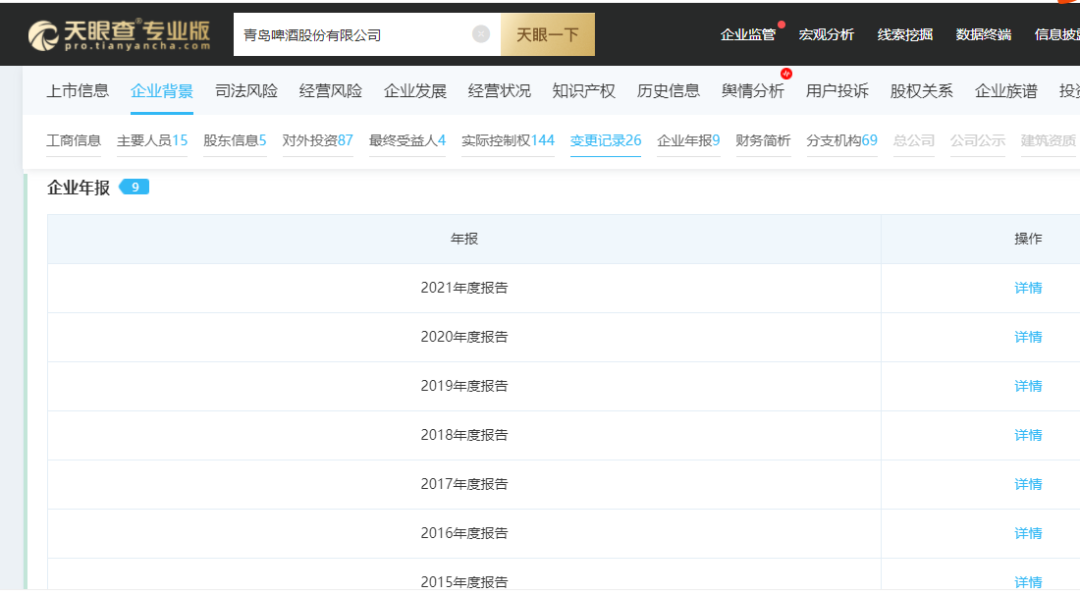Select the 上市信息 tab
1080x595 pixels.
click(x=77, y=91)
